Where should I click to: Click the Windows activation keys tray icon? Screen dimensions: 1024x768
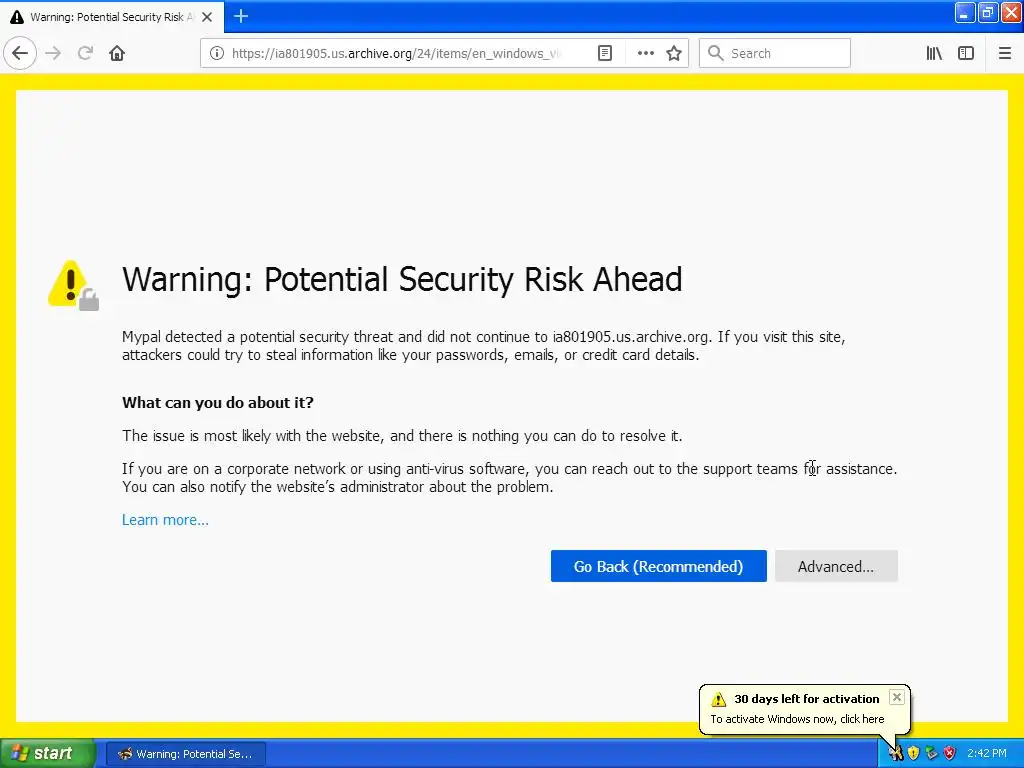click(x=895, y=754)
